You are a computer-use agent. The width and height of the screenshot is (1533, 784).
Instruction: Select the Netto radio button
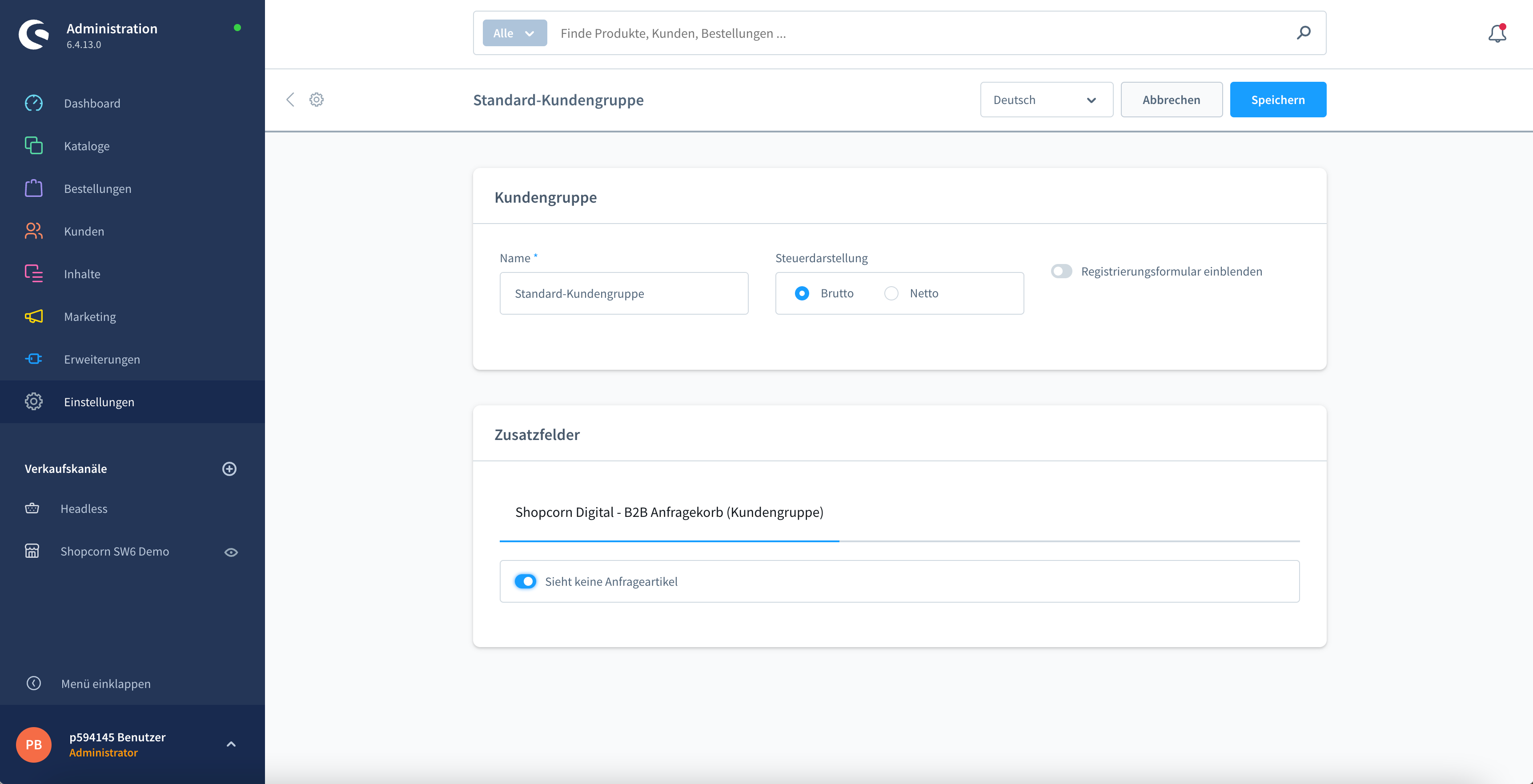point(891,293)
